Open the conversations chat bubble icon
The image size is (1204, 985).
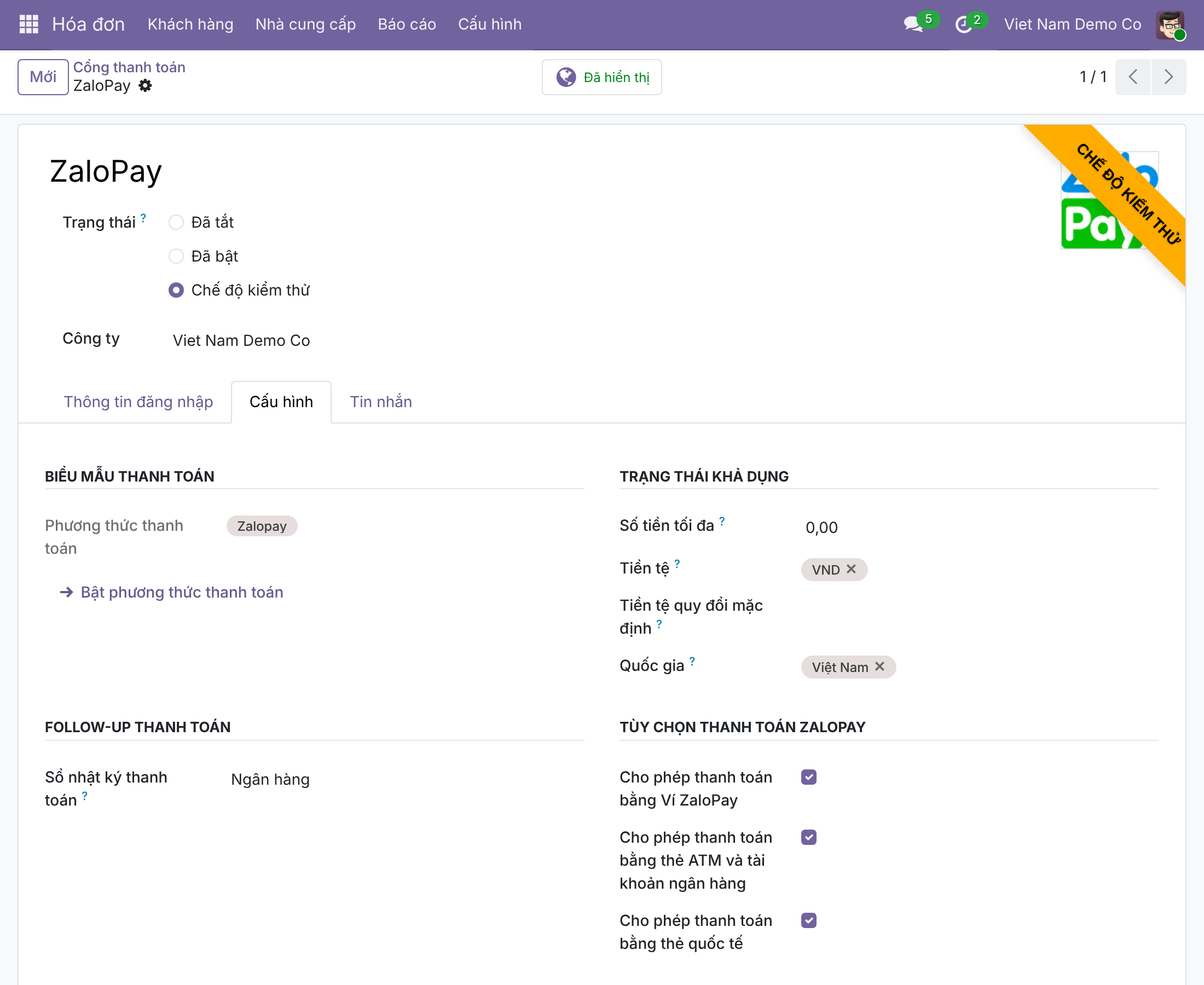point(913,25)
